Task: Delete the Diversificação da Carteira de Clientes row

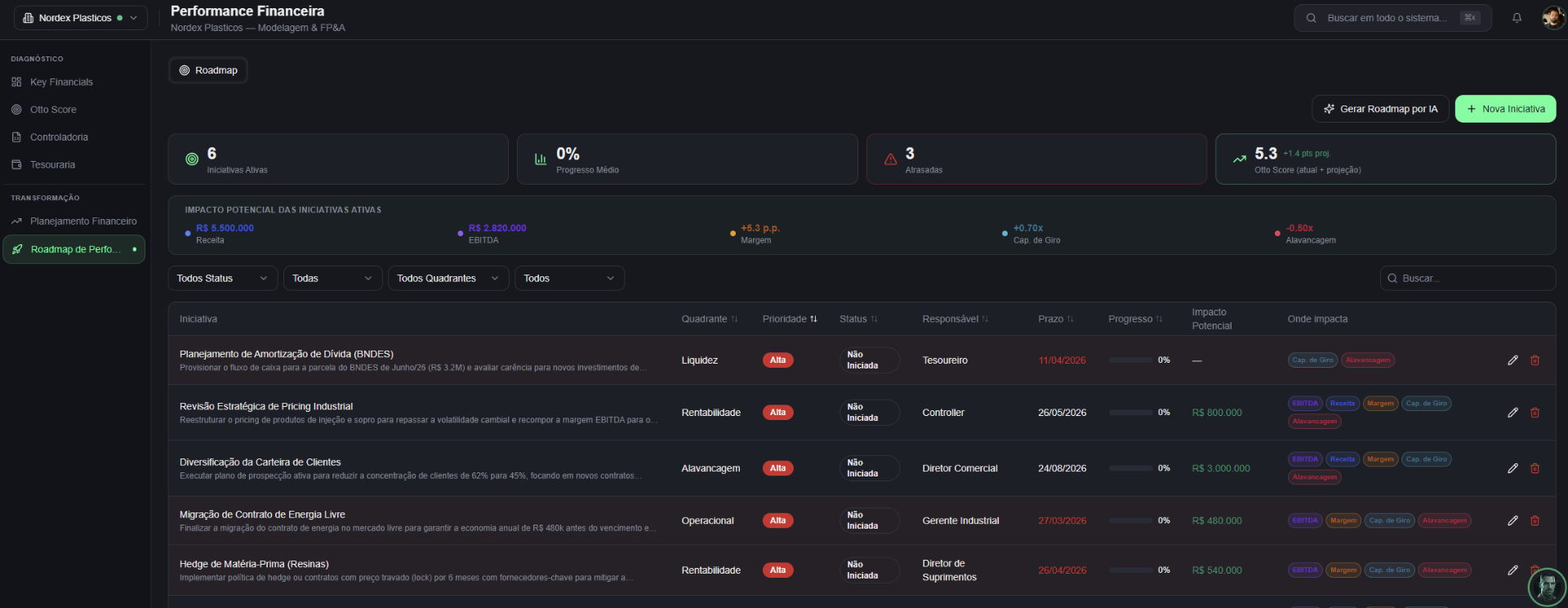Action: coord(1535,468)
